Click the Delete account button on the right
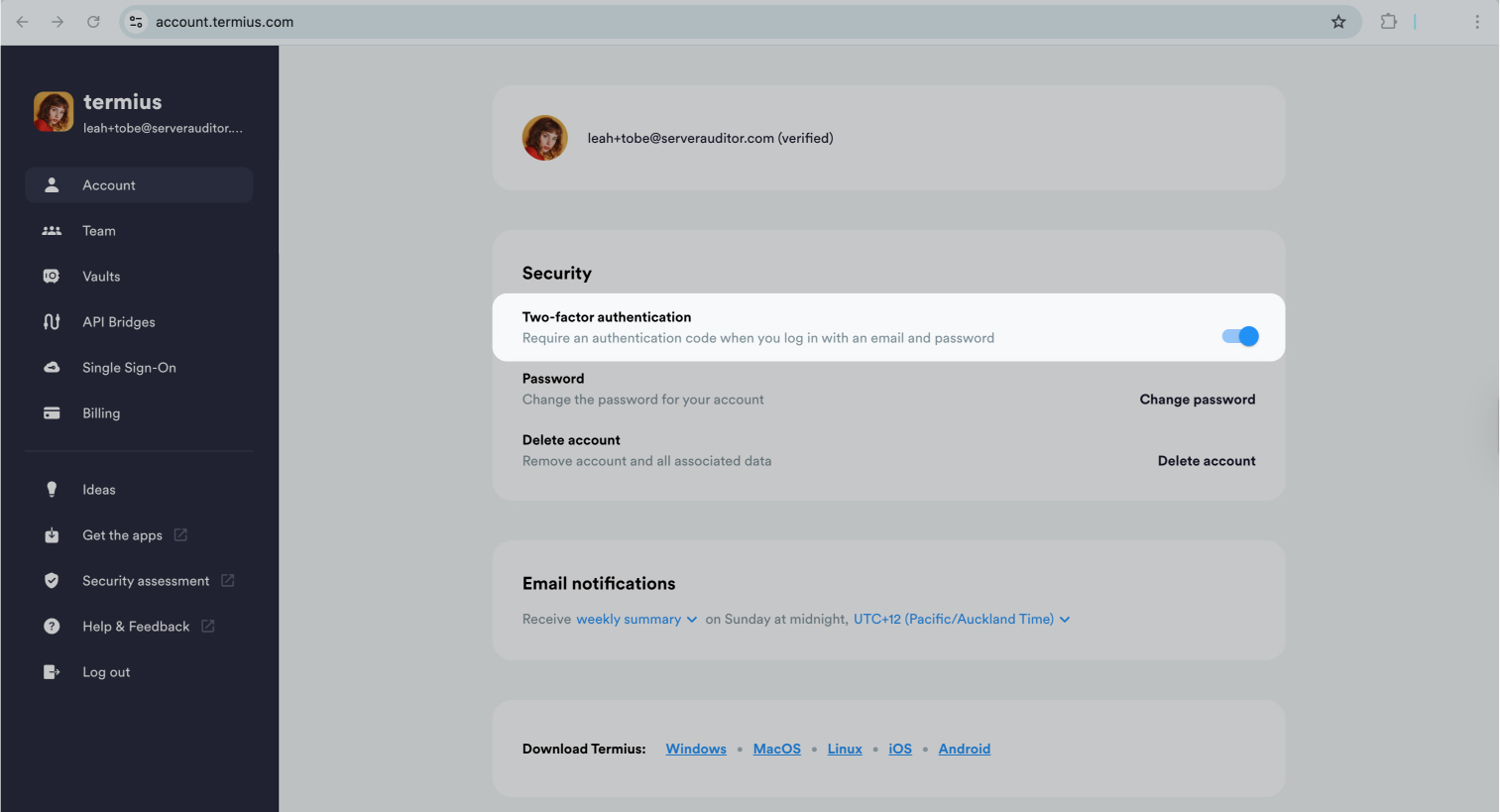This screenshot has width=1500, height=812. pyautogui.click(x=1207, y=461)
